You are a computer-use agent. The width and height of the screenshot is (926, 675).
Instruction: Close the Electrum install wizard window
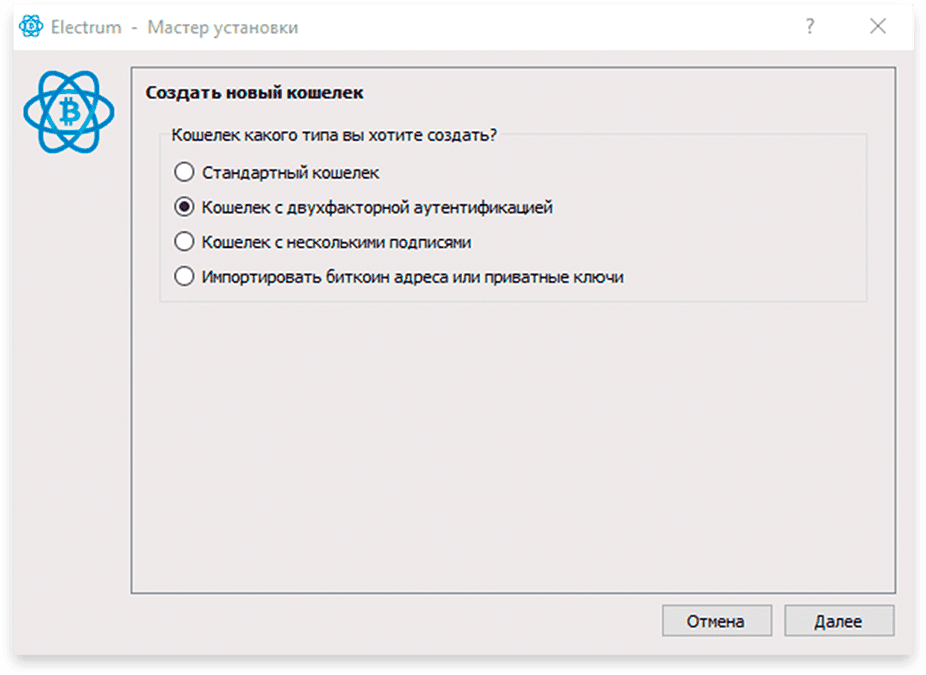(878, 26)
